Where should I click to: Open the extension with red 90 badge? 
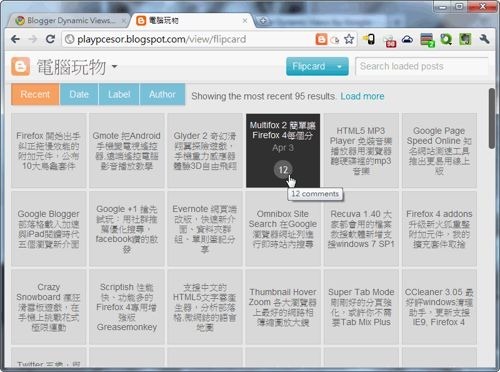pos(389,41)
